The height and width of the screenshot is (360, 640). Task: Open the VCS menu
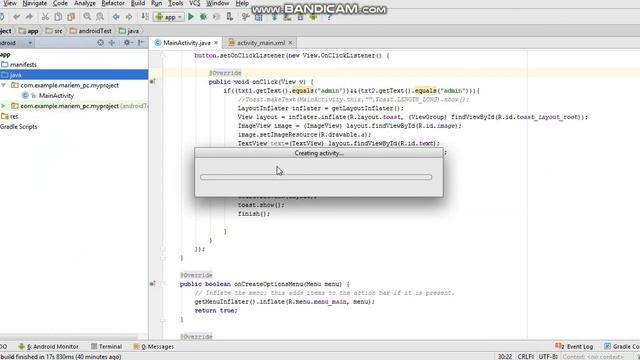195,3
